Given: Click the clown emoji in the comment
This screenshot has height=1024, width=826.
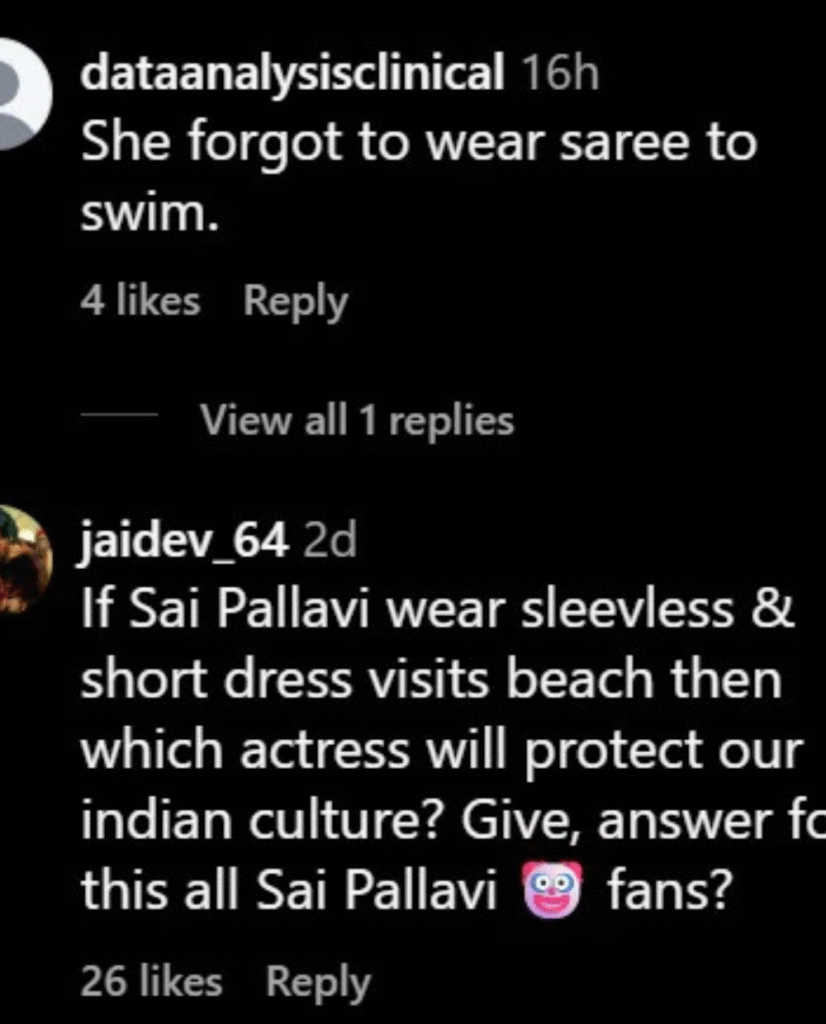Looking at the screenshot, I should coord(552,889).
